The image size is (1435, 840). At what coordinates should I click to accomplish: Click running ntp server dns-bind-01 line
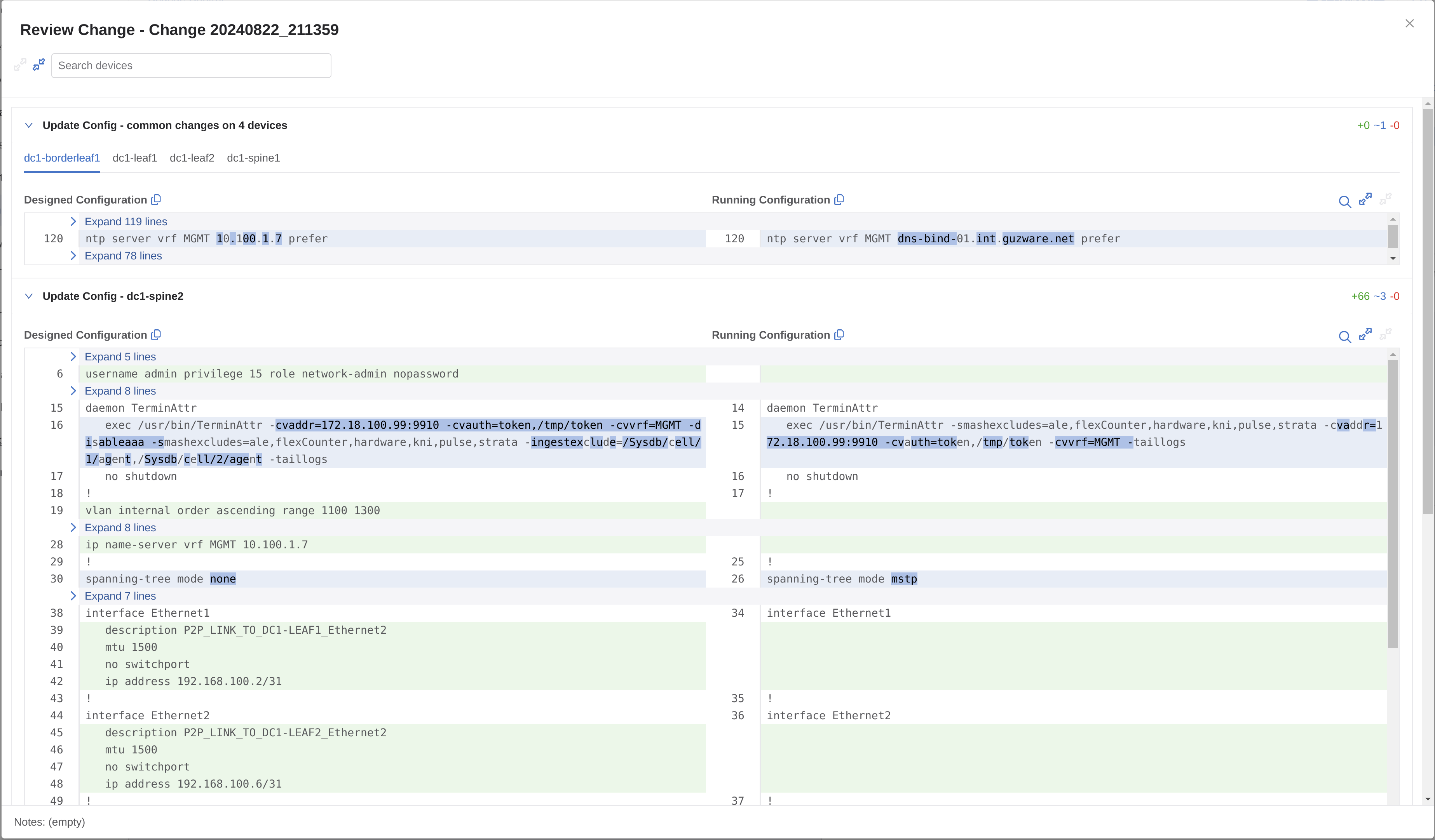tap(1073, 239)
